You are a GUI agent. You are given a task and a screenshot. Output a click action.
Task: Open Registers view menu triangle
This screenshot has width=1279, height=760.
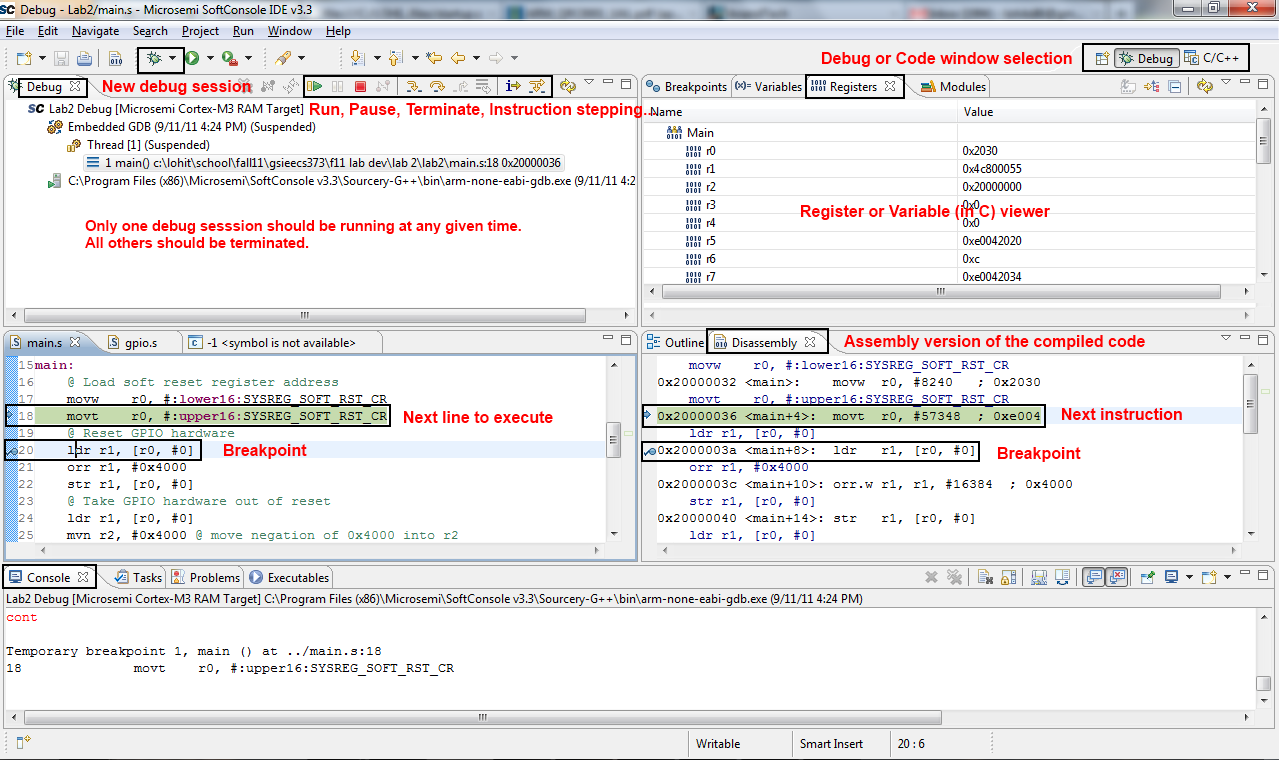1226,82
